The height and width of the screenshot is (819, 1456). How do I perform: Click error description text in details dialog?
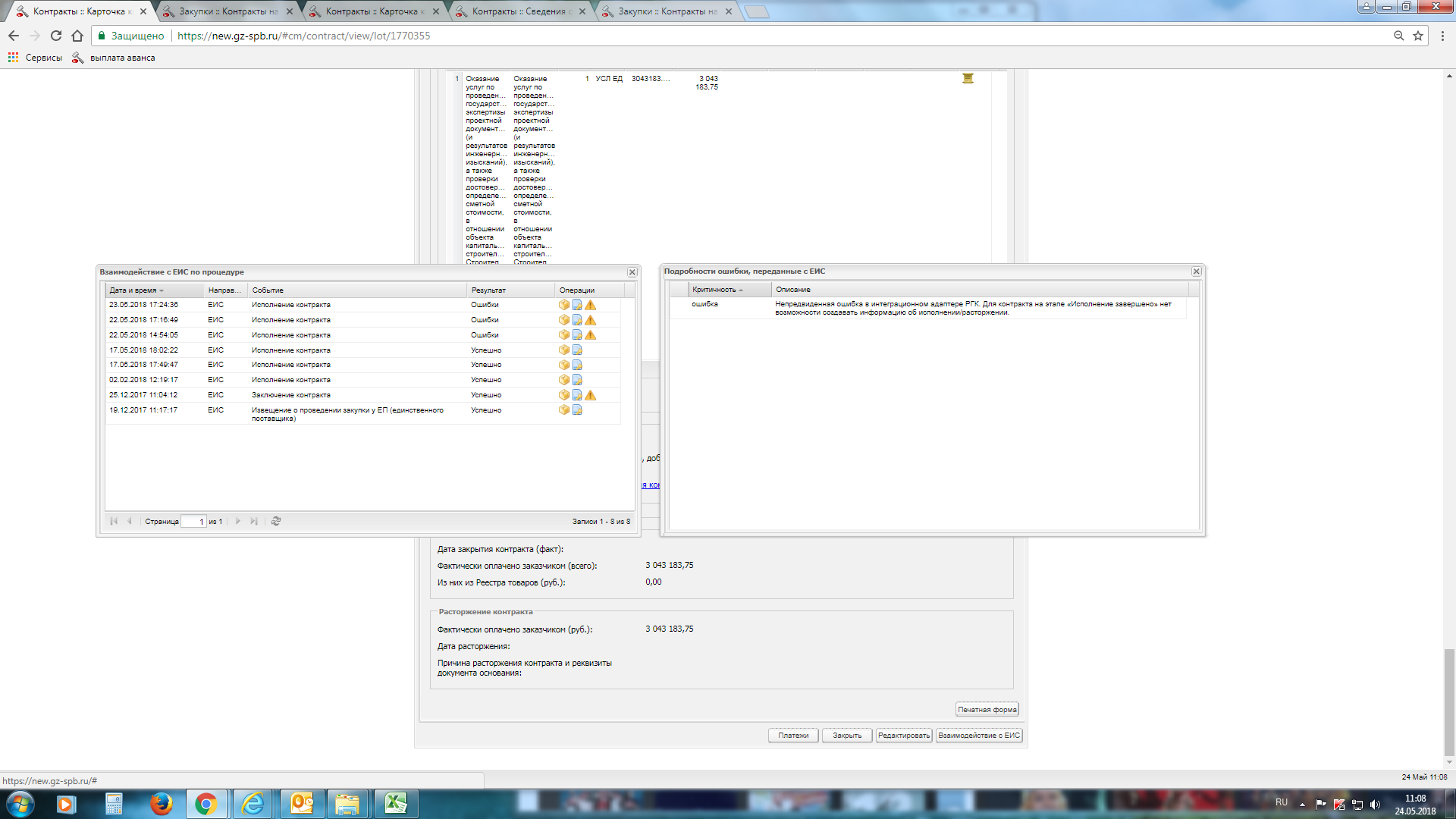tap(973, 308)
